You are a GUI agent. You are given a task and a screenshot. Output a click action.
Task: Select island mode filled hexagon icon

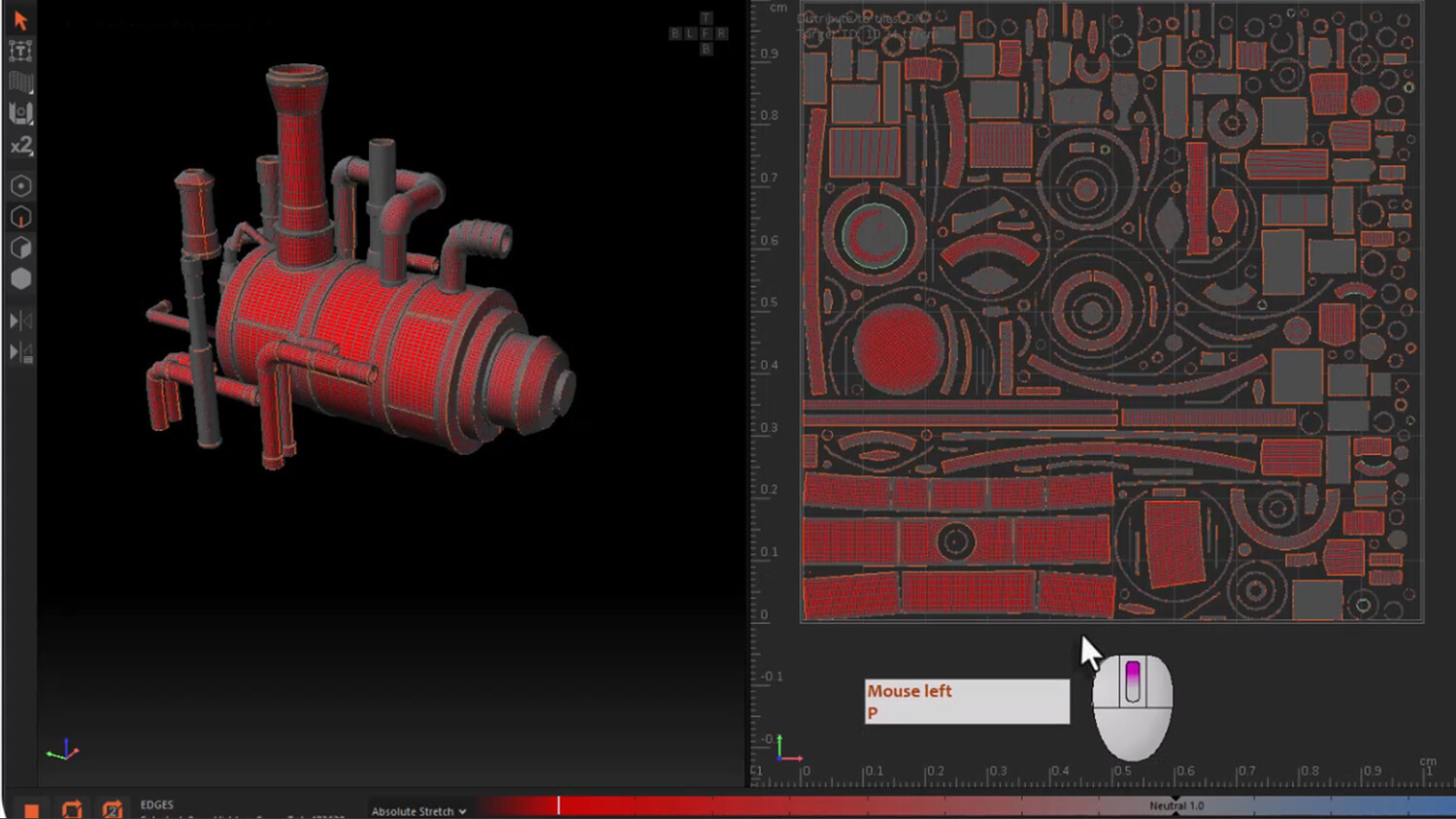click(20, 278)
